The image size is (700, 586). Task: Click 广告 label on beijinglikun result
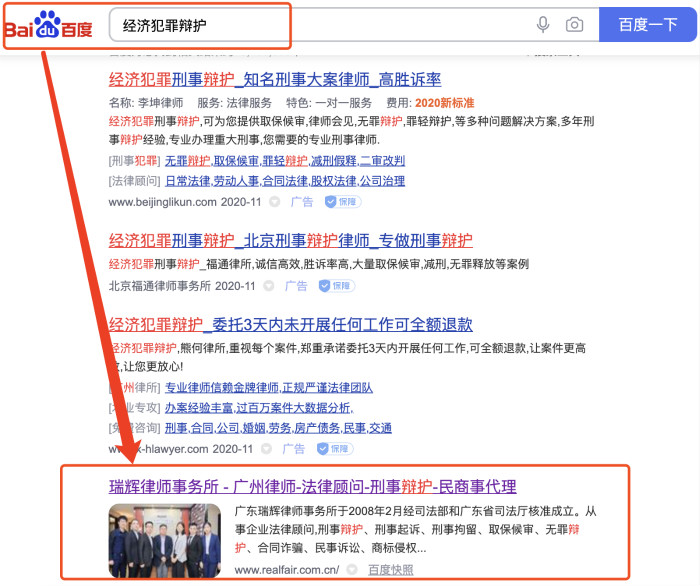click(x=302, y=202)
